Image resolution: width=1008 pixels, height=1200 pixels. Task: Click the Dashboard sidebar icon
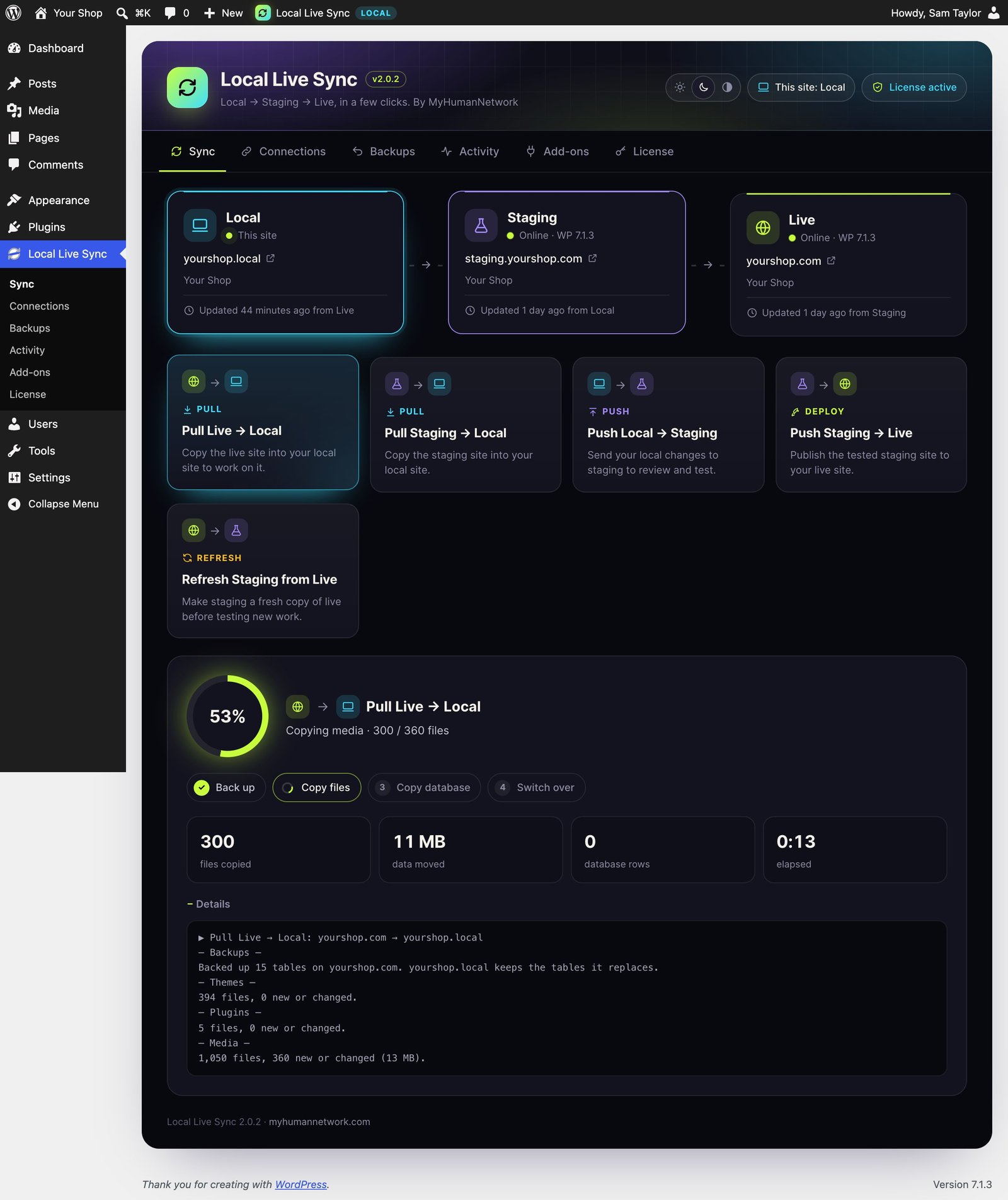[x=14, y=49]
